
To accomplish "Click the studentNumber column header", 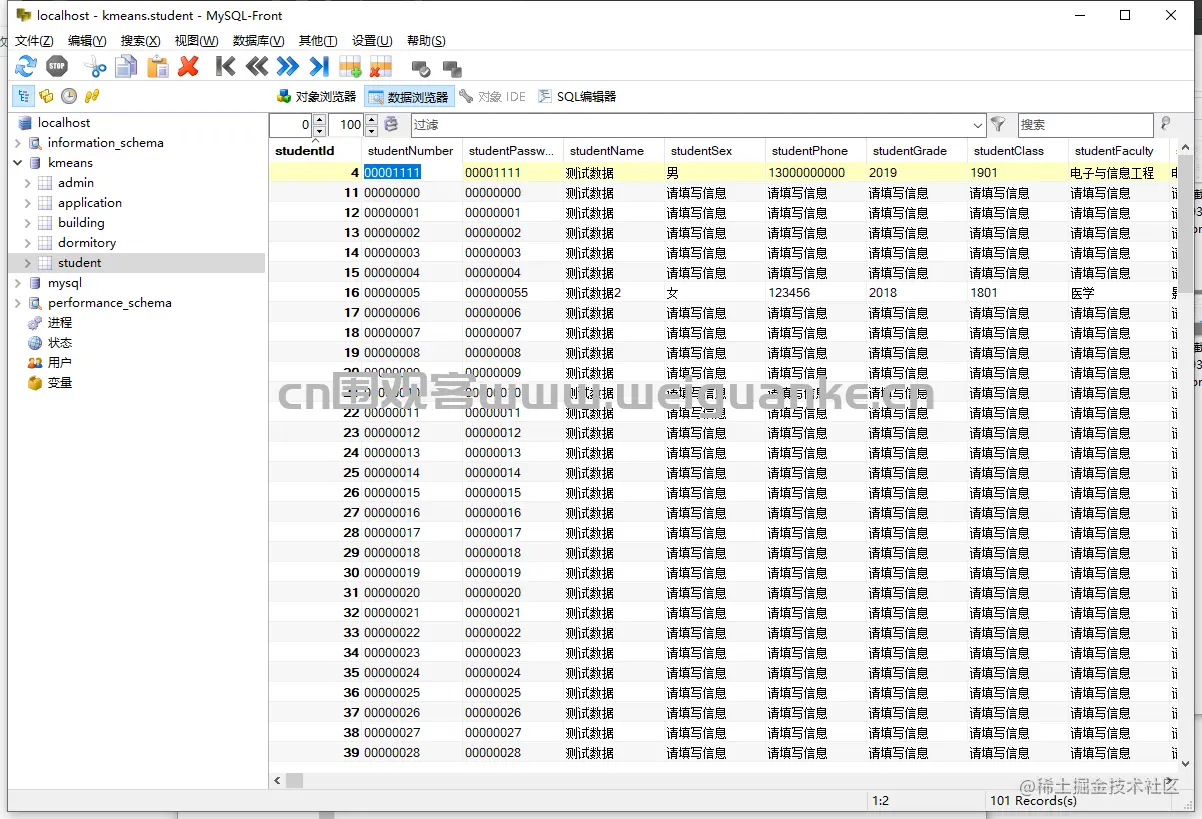I will [x=412, y=151].
